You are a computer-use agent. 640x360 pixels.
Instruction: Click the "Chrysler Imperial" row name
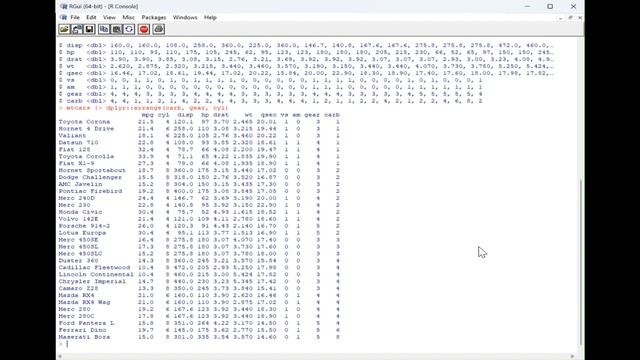[92, 281]
